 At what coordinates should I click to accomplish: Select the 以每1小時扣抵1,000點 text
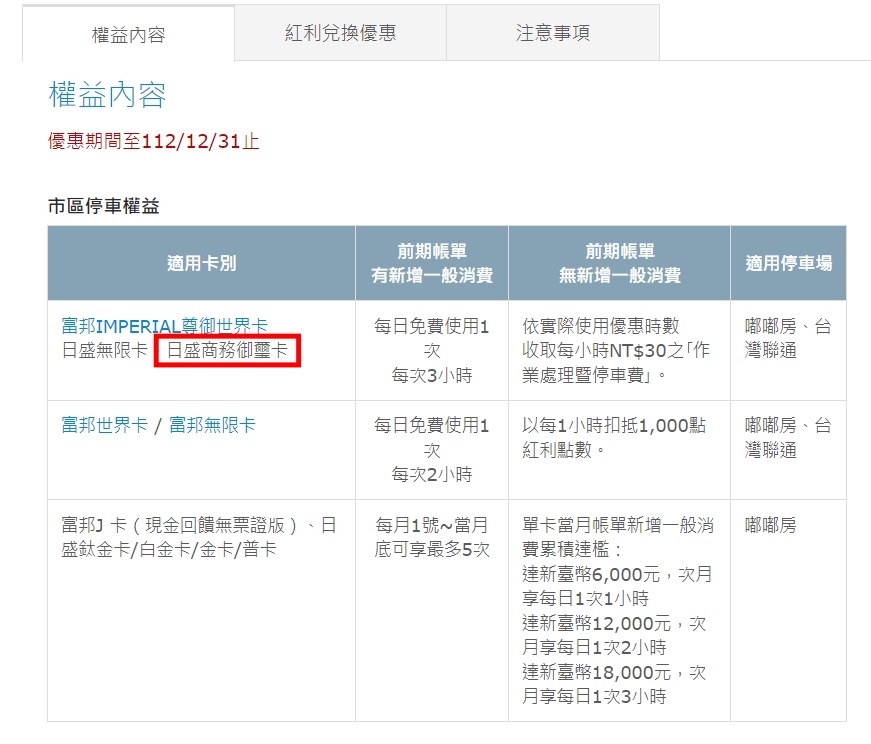tap(614, 425)
